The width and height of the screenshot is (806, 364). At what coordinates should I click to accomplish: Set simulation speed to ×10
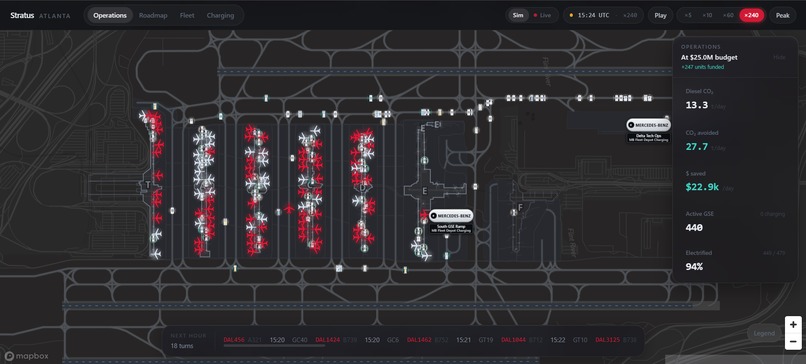tap(707, 15)
